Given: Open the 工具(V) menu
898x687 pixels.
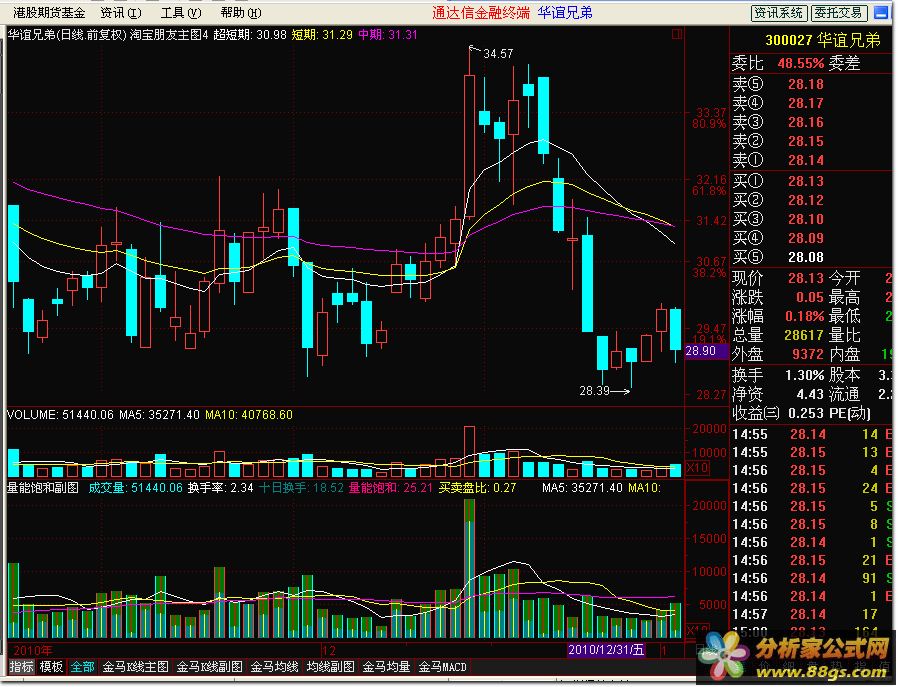Looking at the screenshot, I should [x=181, y=13].
